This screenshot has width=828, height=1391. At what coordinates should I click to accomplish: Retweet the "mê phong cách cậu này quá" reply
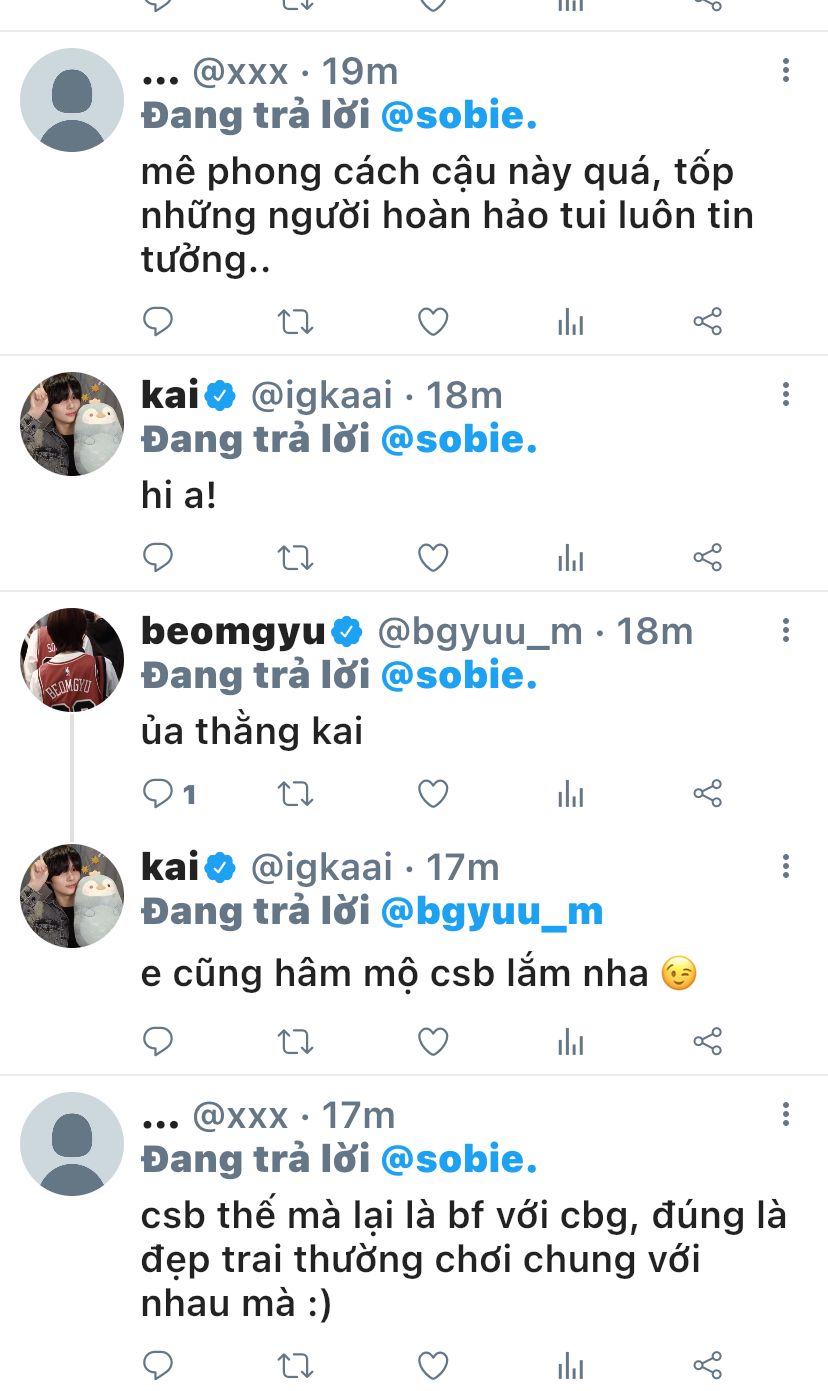(295, 322)
